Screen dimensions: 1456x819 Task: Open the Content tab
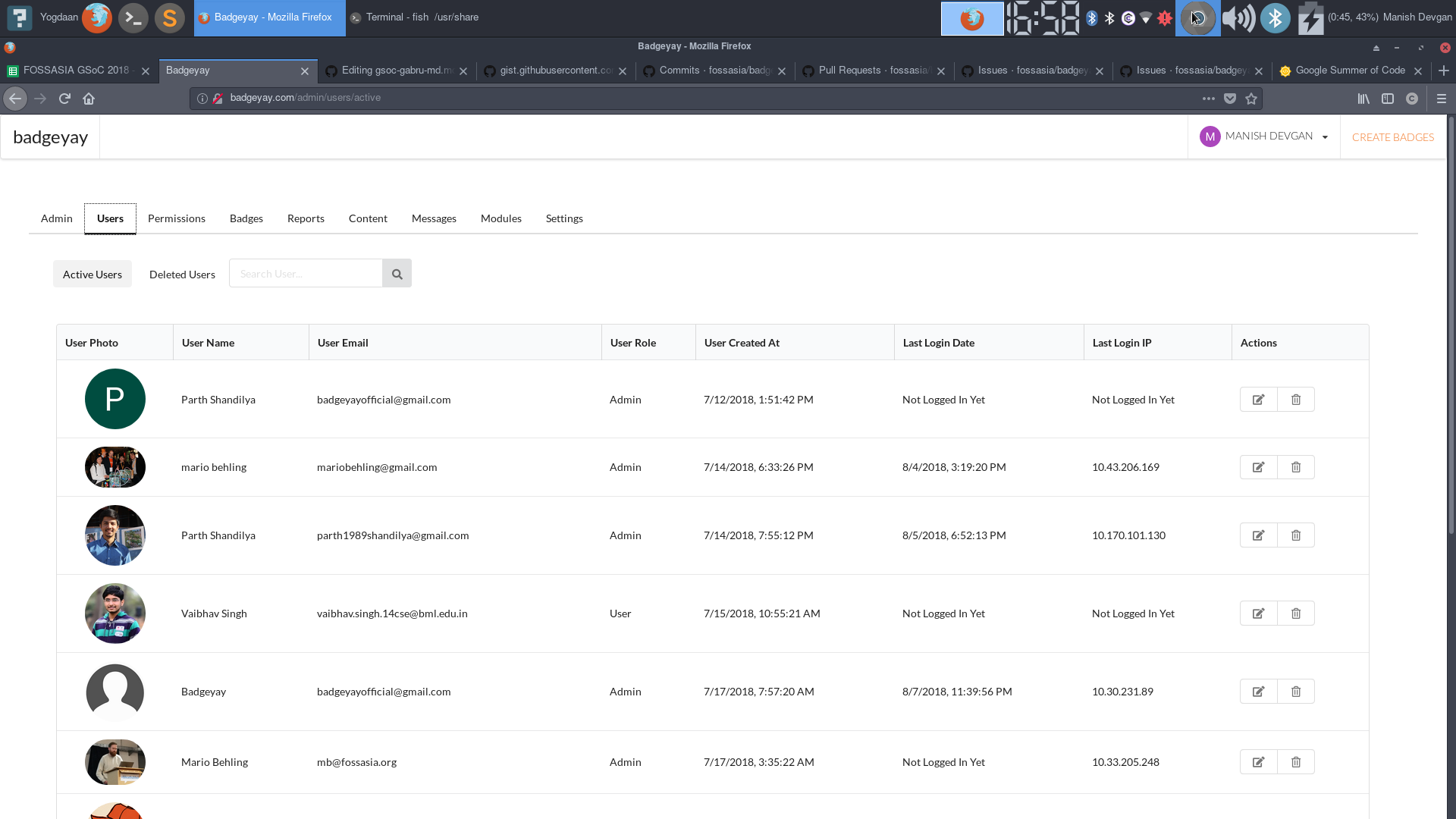point(368,218)
